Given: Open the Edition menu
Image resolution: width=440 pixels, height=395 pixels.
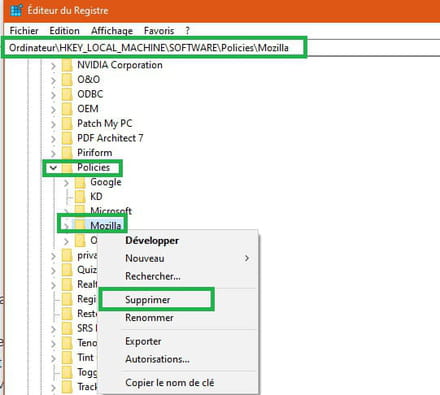Looking at the screenshot, I should click(x=64, y=31).
